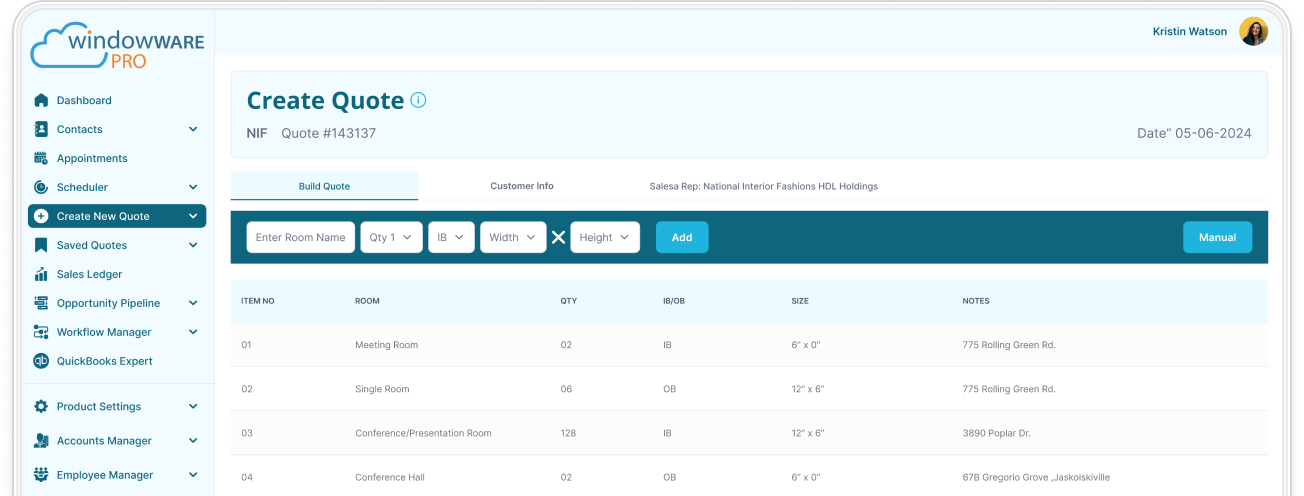Open Kristin Watson's profile avatar
This screenshot has height=496, width=1304.
(1253, 32)
